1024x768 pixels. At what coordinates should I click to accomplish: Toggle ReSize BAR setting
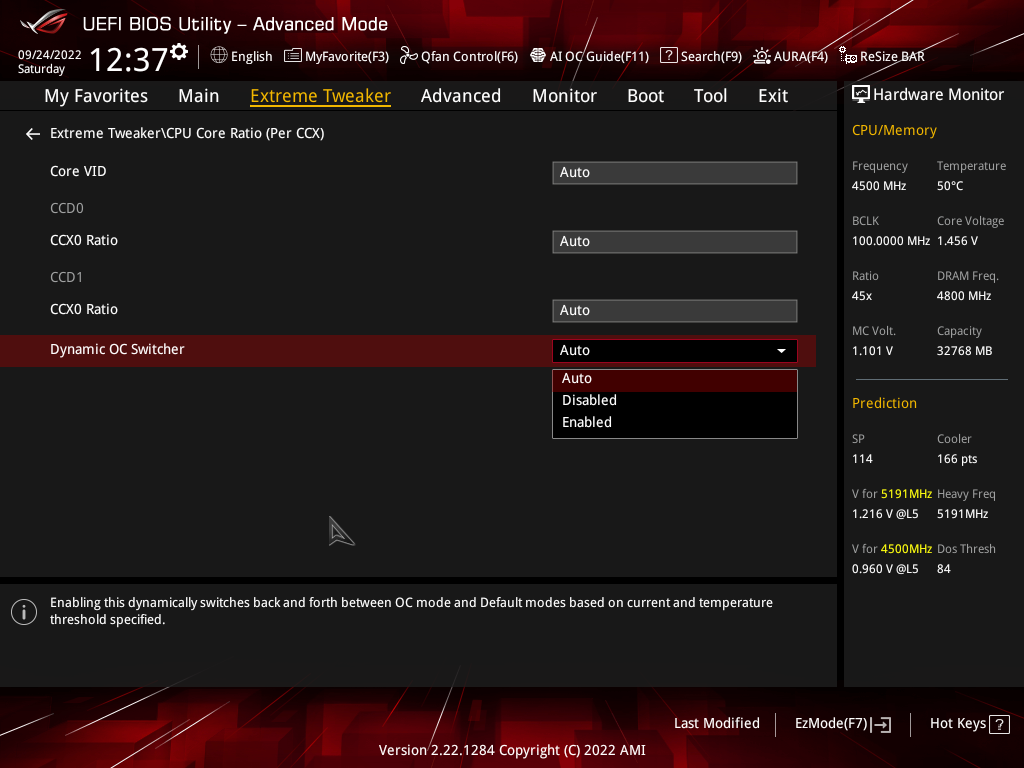click(x=882, y=56)
